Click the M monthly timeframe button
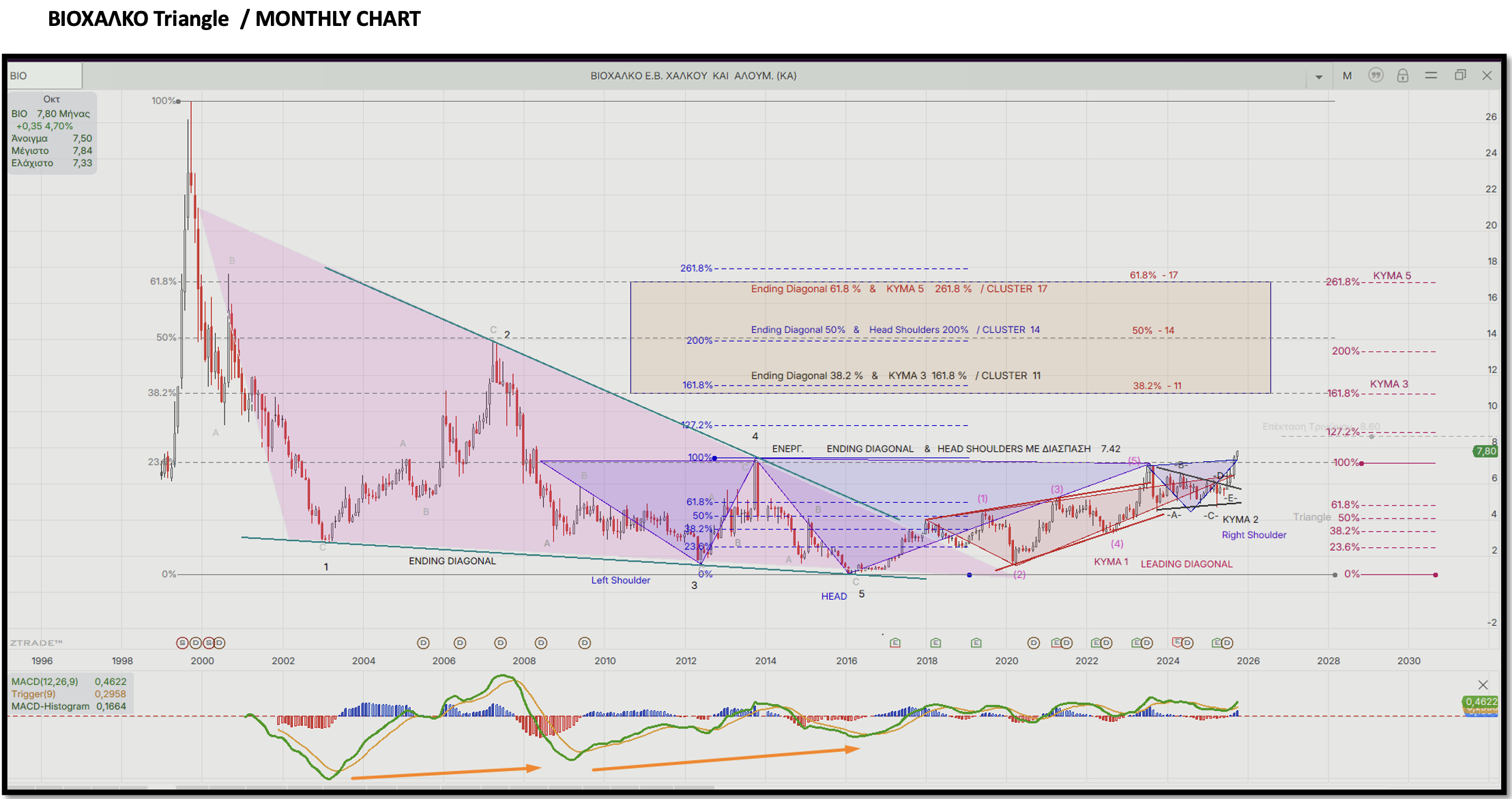Screen dimensions: 1512x799 tap(1347, 76)
